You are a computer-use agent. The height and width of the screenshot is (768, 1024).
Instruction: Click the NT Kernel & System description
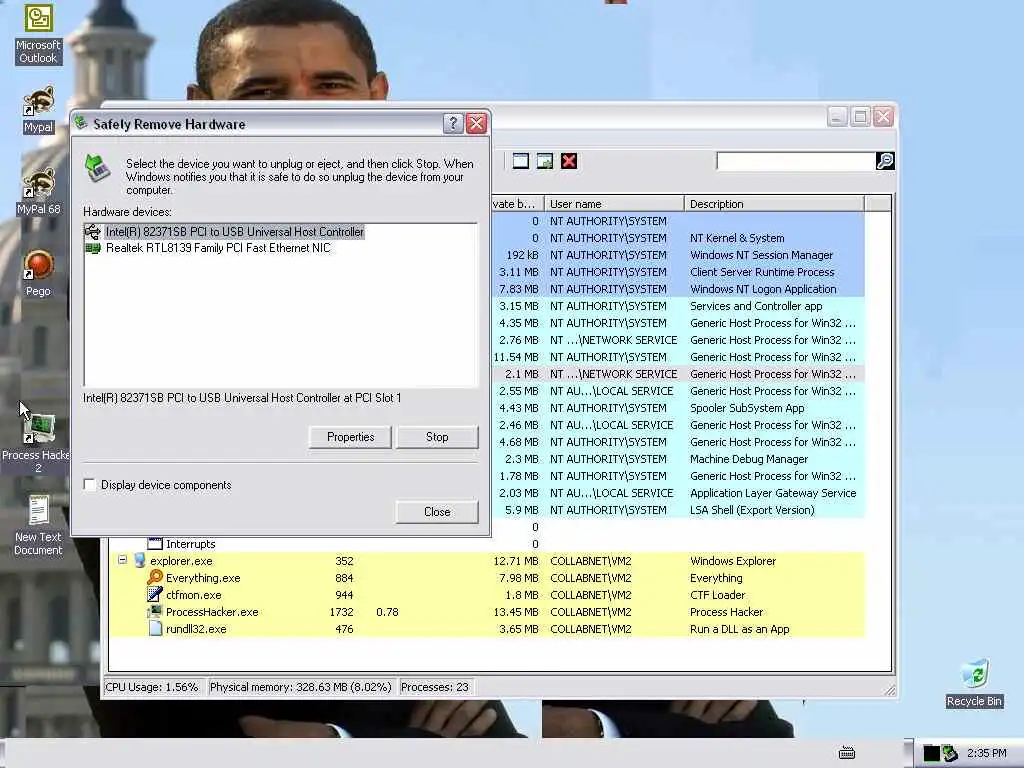737,238
